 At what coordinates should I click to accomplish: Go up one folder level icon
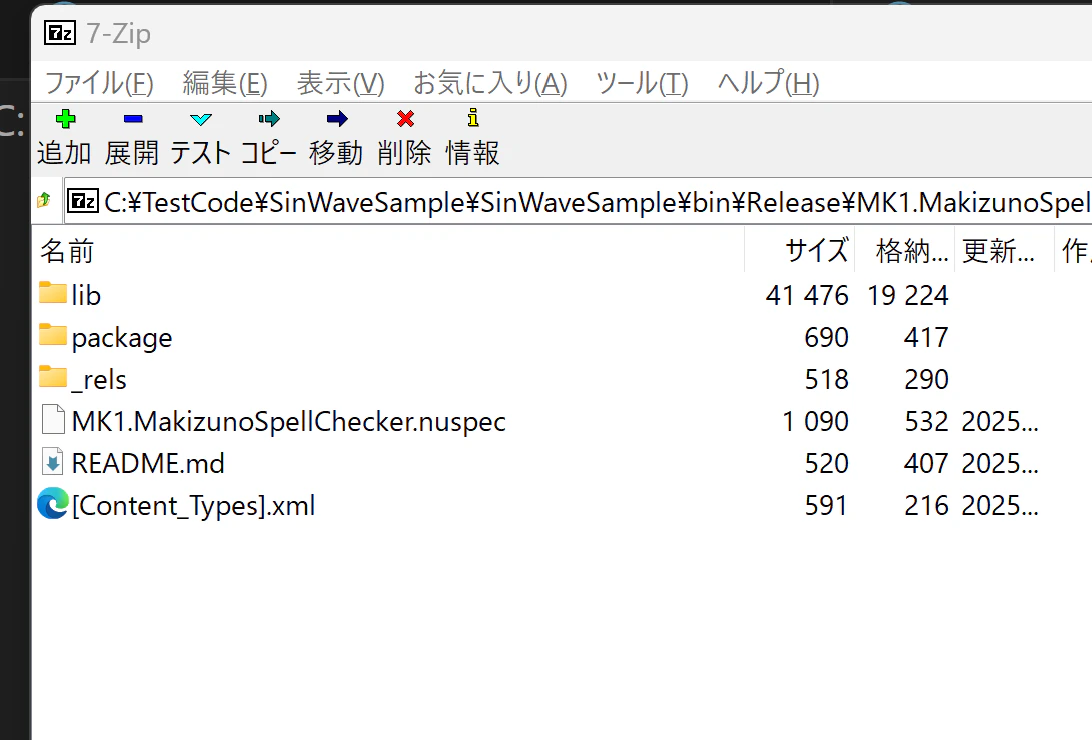tap(44, 200)
